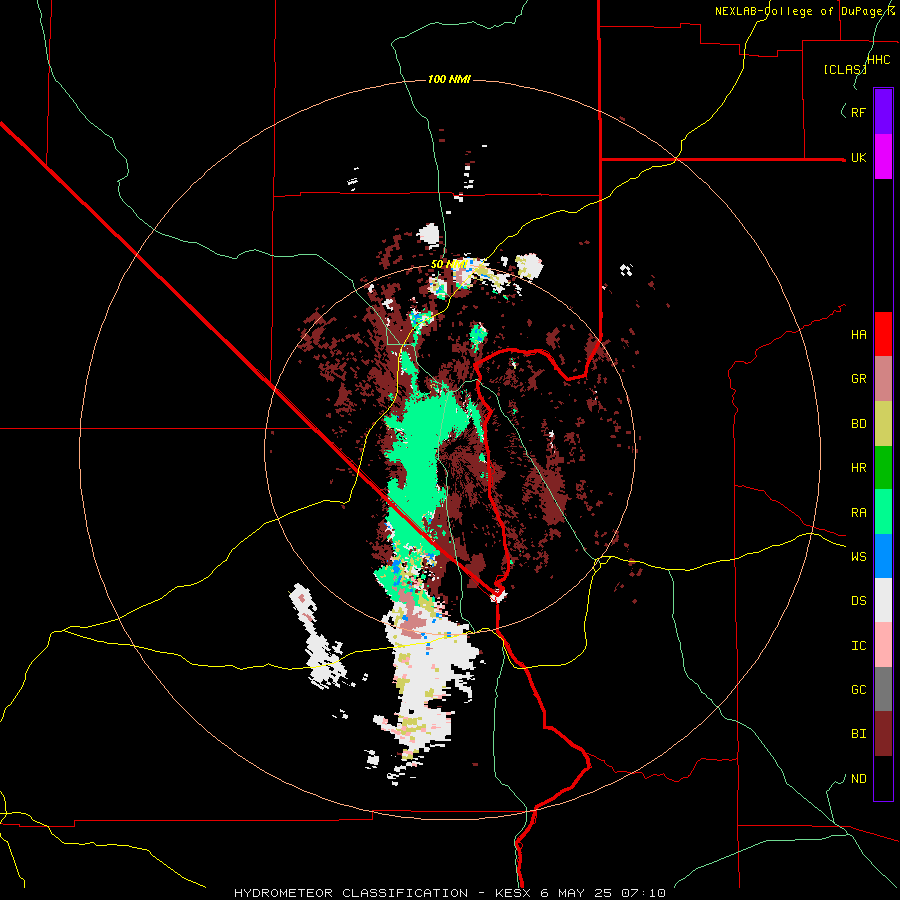Click the dark red BI color swatch

click(883, 734)
